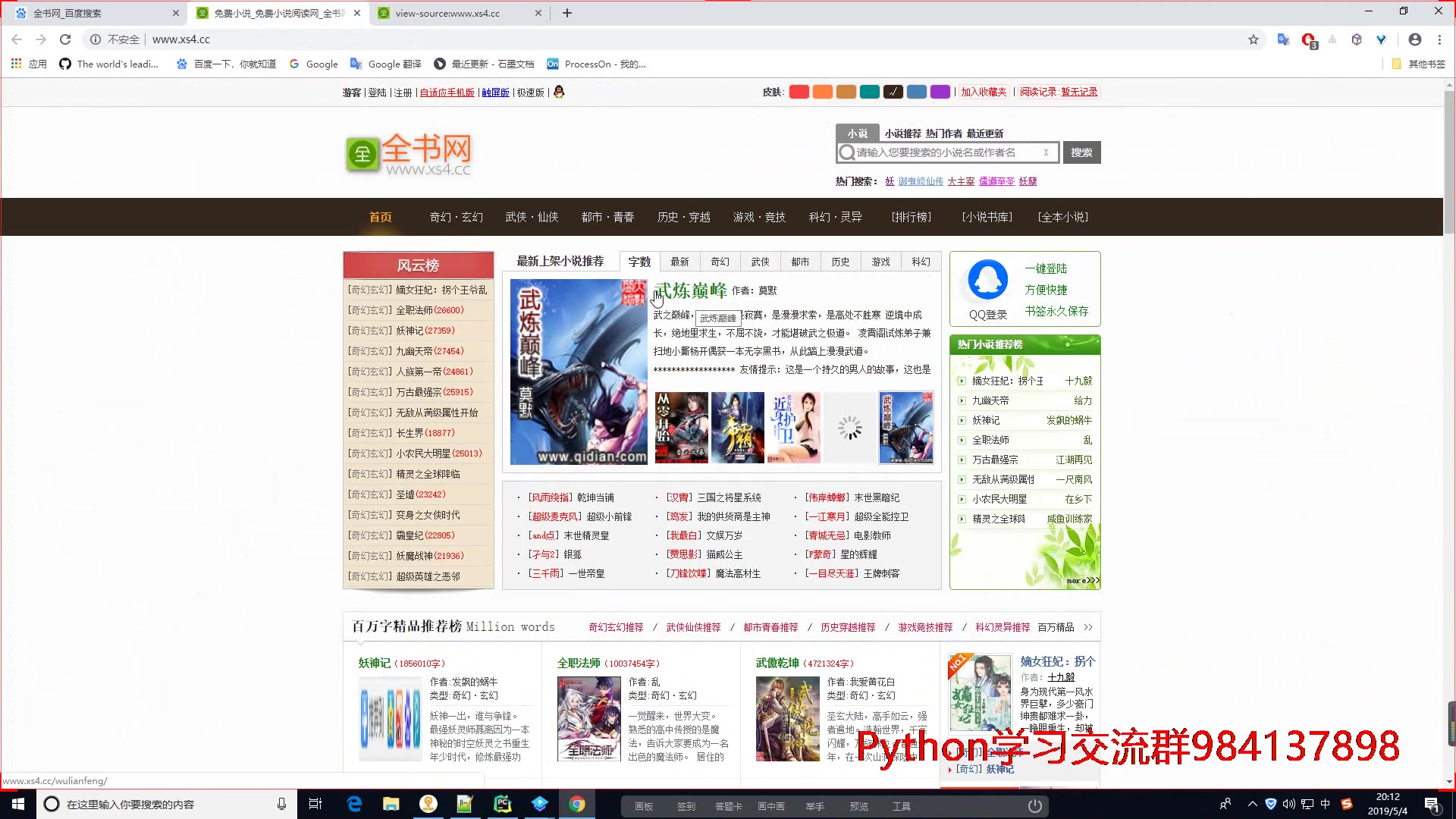Click 都市青春推荐 category link

point(770,627)
